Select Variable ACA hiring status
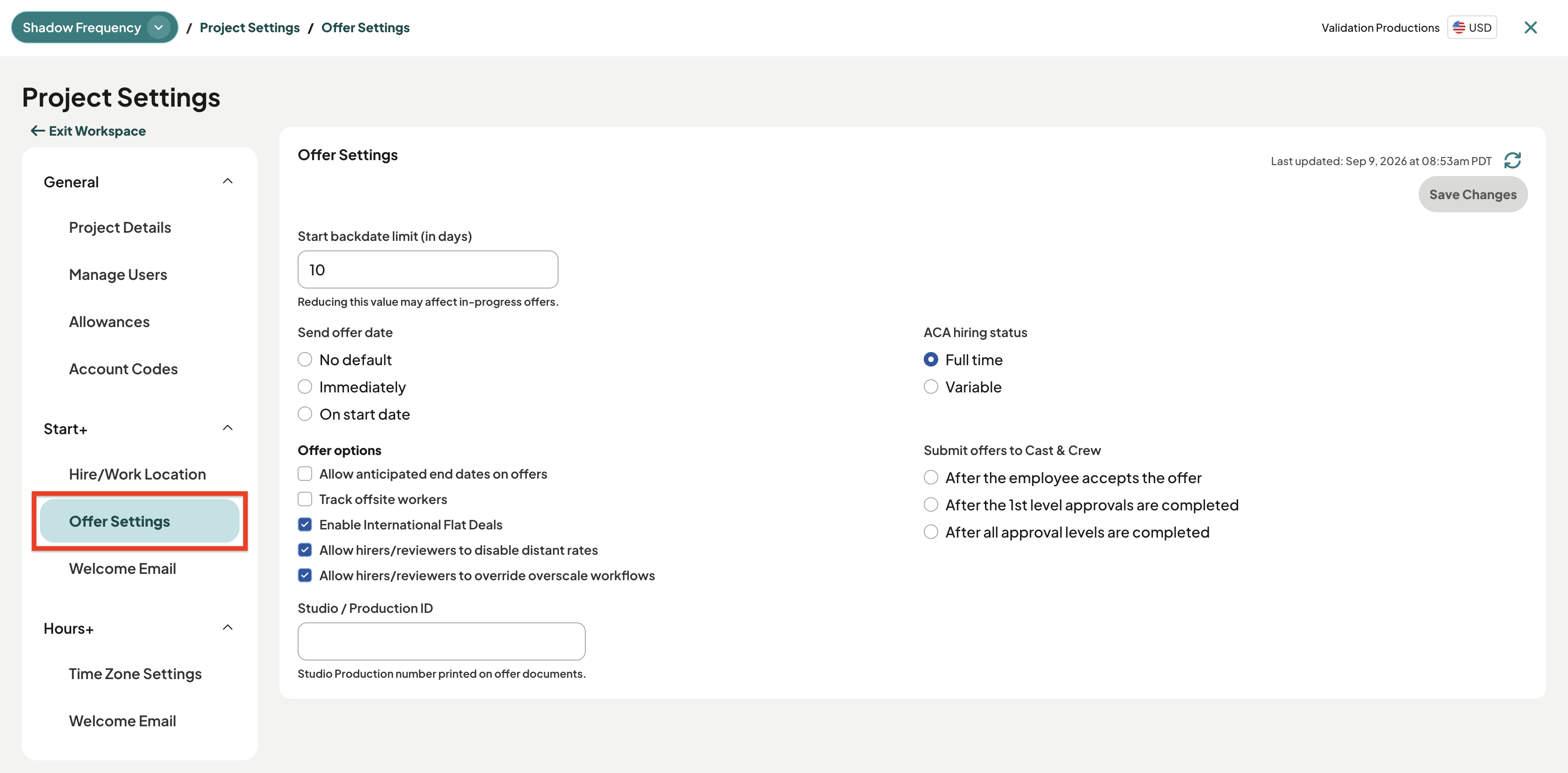Image resolution: width=1568 pixels, height=773 pixels. tap(931, 387)
